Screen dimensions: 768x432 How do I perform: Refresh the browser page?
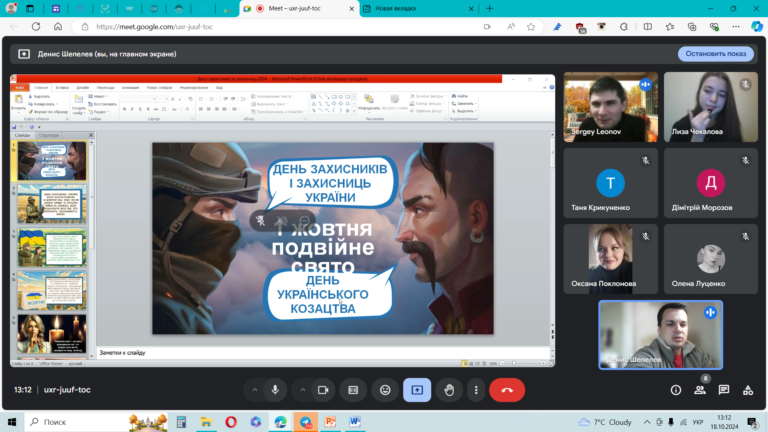tap(36, 26)
